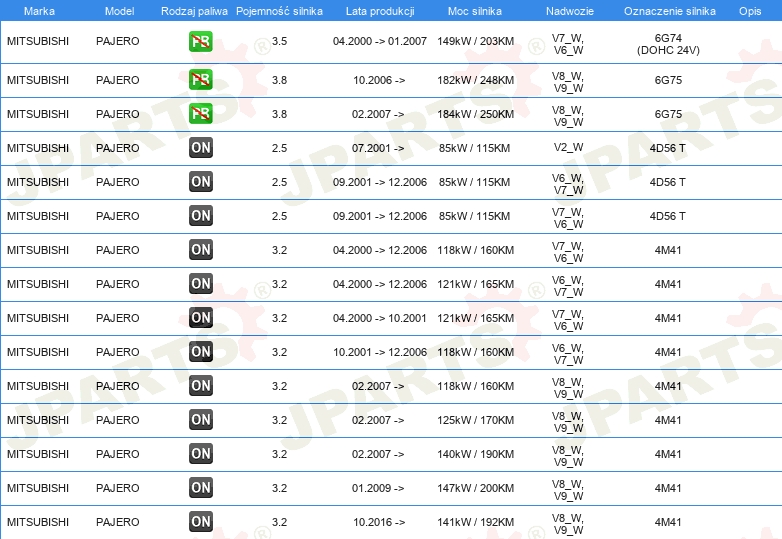The image size is (782, 539).
Task: Click the petrol icon in the 182kW / 248KM row
Action: click(x=200, y=80)
